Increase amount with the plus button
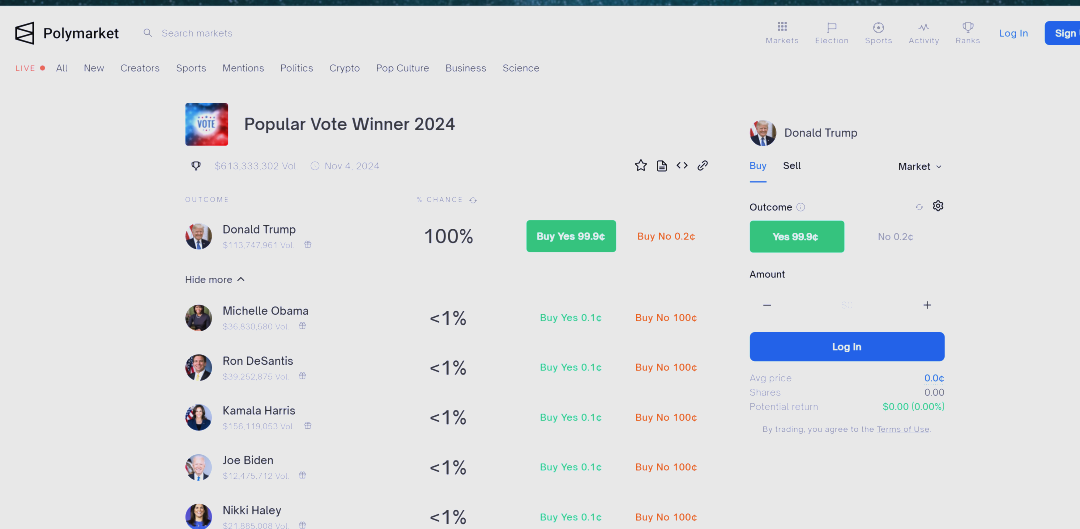Screen dimensions: 1080x529 coord(927,305)
